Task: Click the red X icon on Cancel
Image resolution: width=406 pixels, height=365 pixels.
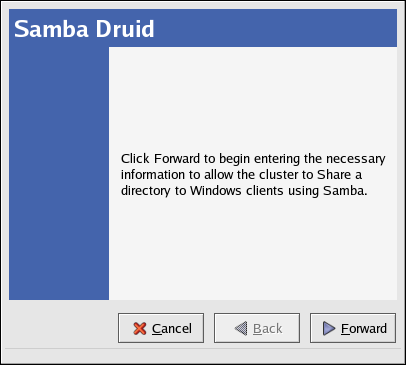Action: 140,328
